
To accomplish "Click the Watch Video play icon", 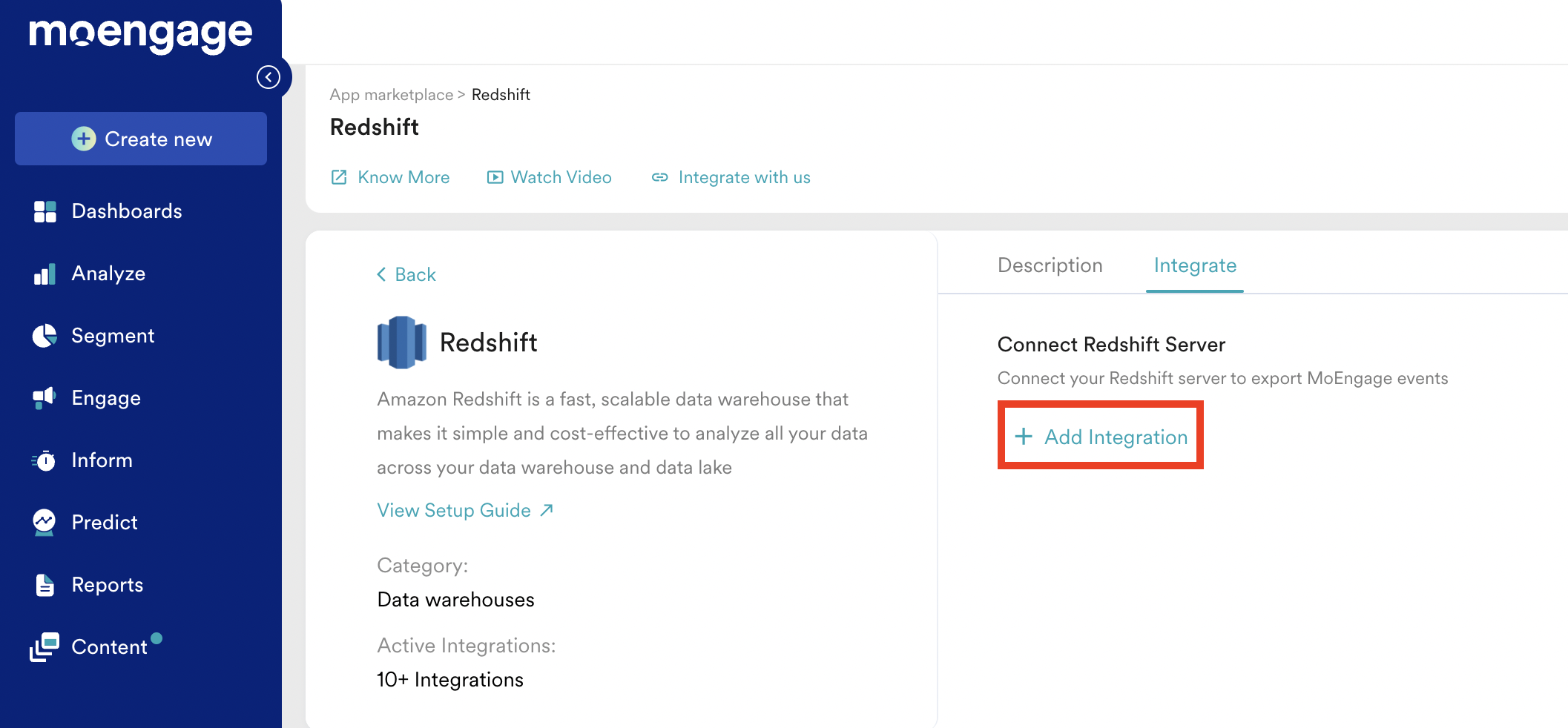I will coord(494,177).
